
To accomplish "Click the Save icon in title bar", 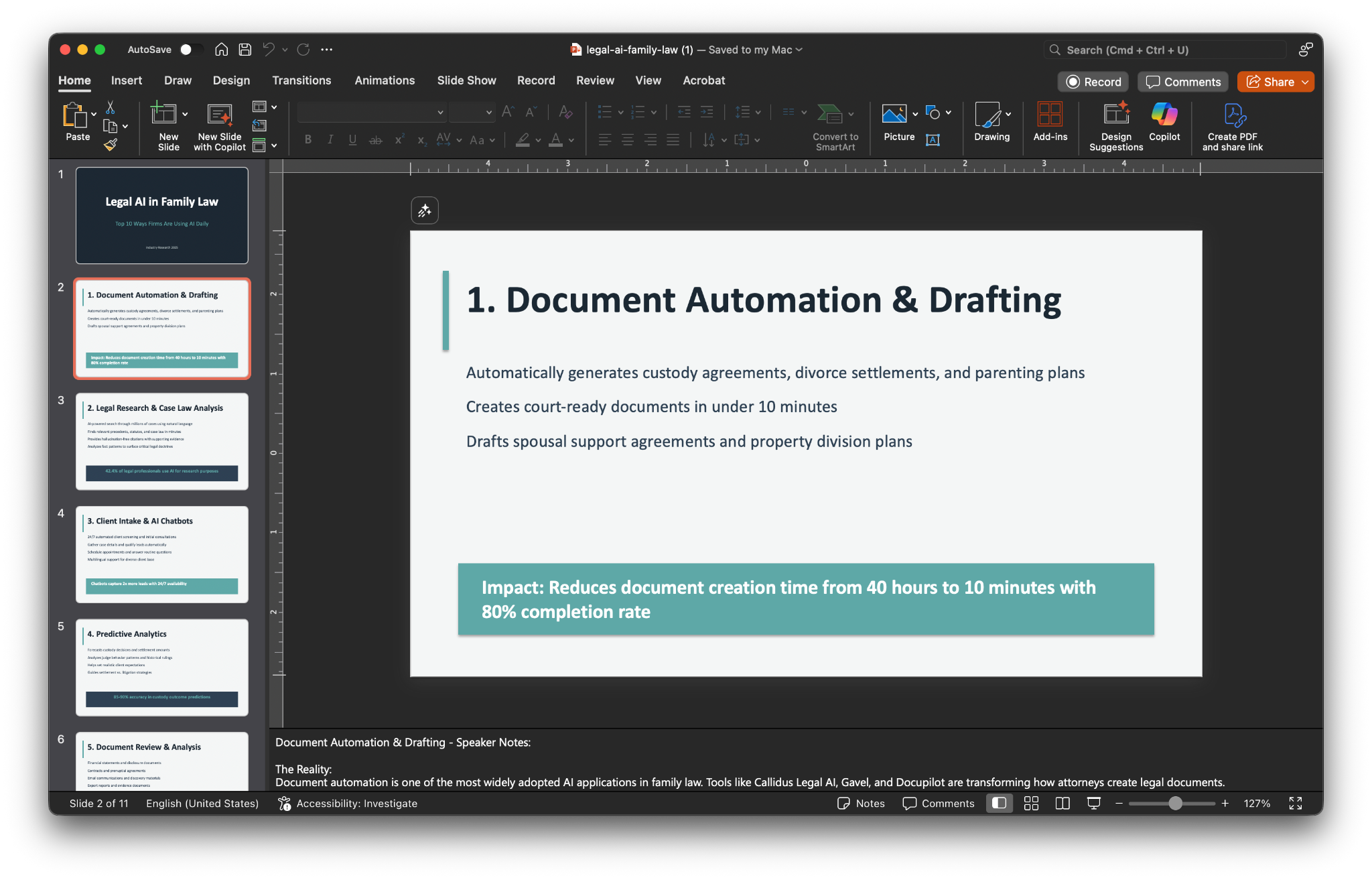I will (245, 50).
